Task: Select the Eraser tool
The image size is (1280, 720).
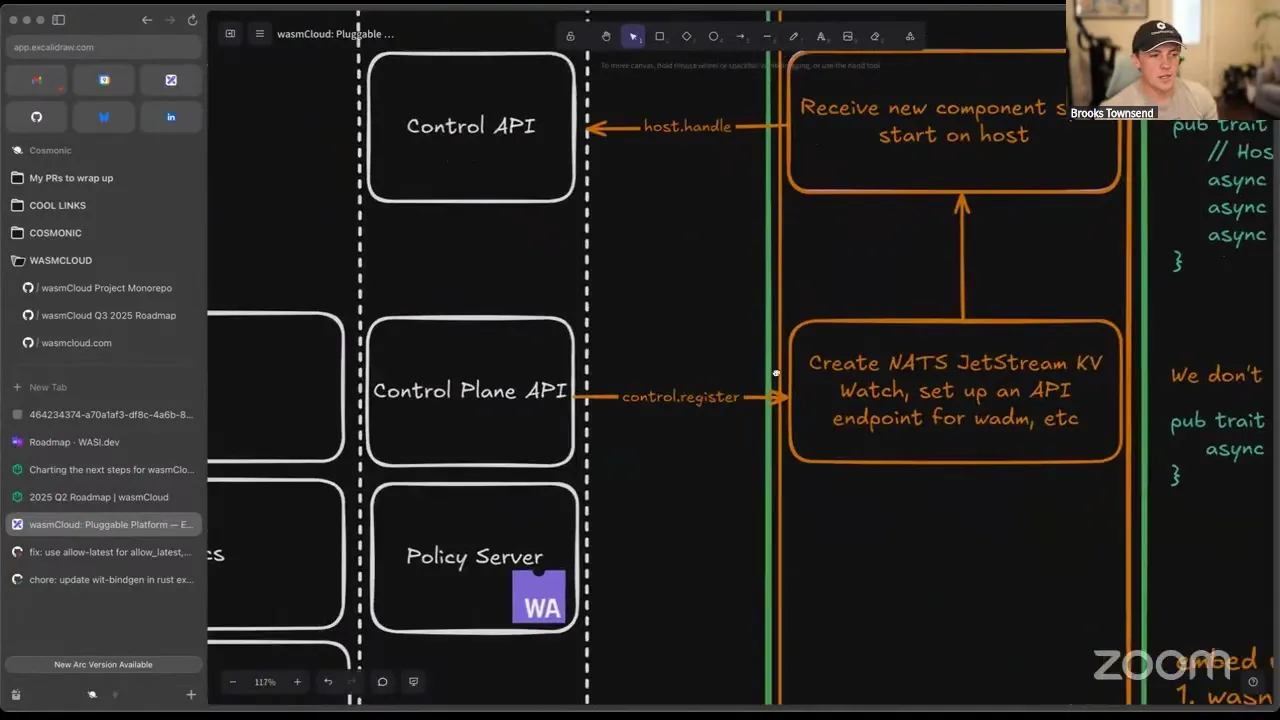Action: (875, 36)
